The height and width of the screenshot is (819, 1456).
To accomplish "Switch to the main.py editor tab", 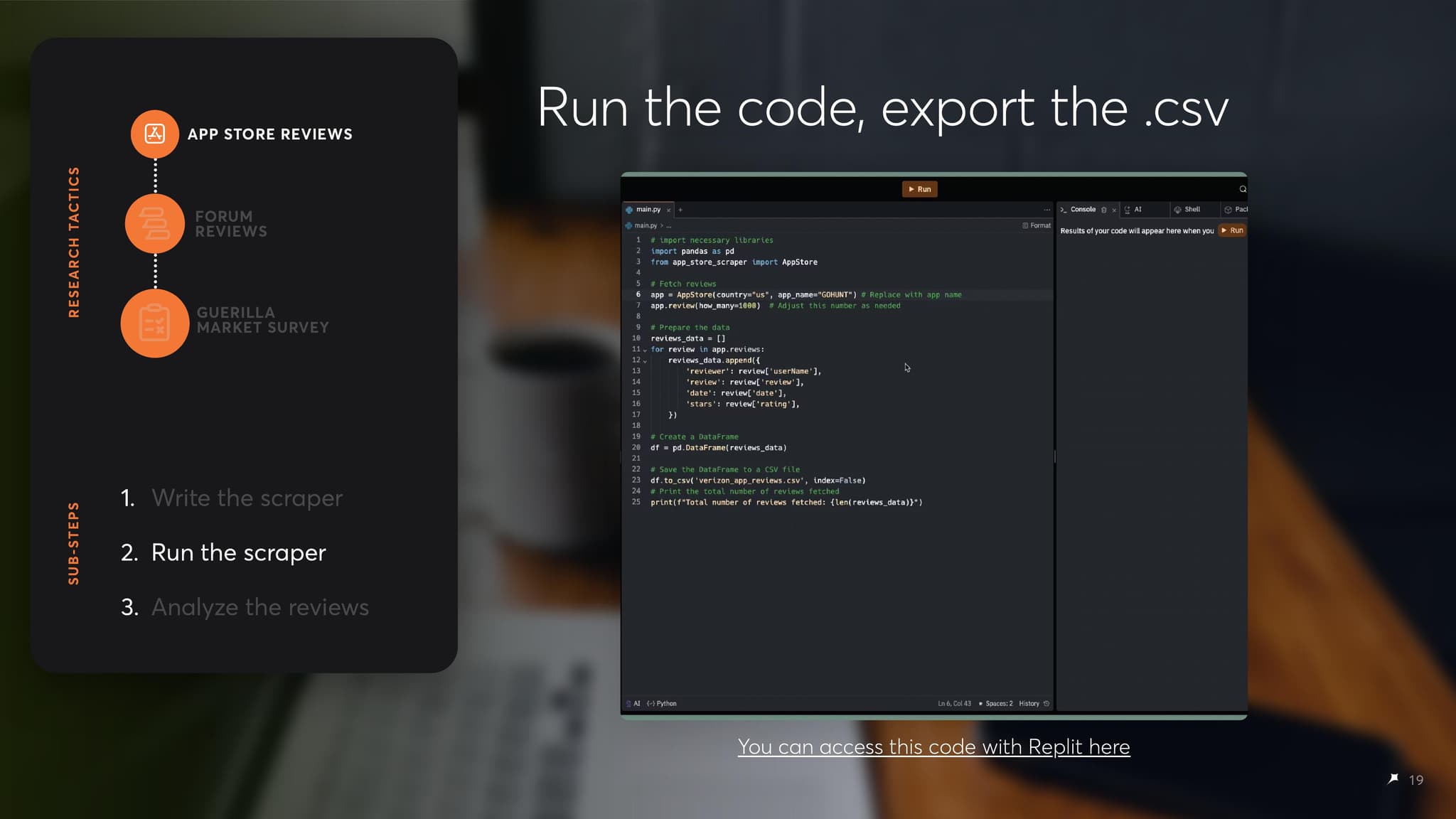I will [x=648, y=210].
